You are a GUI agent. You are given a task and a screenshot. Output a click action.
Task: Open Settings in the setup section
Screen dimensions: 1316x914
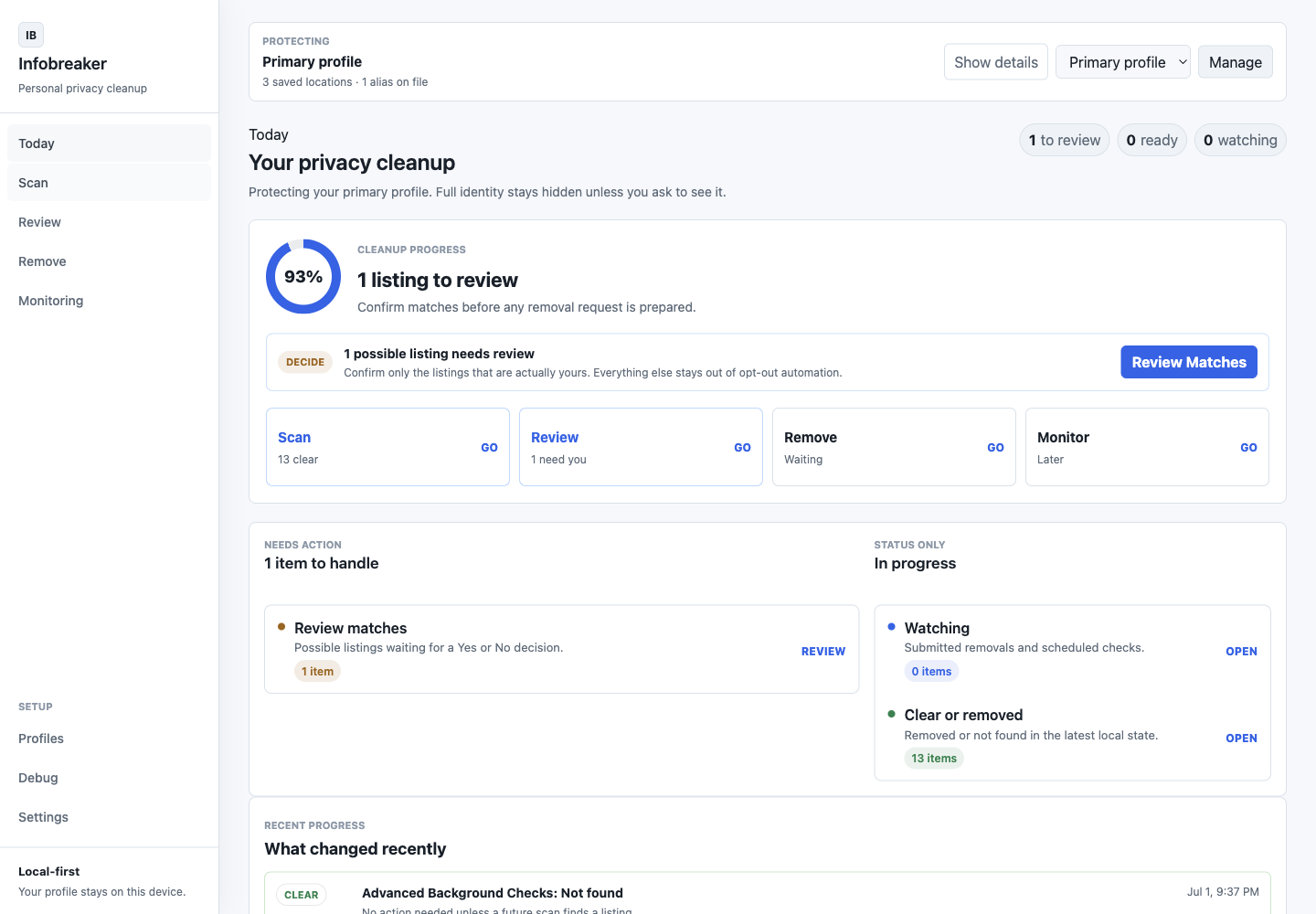[x=109, y=817]
